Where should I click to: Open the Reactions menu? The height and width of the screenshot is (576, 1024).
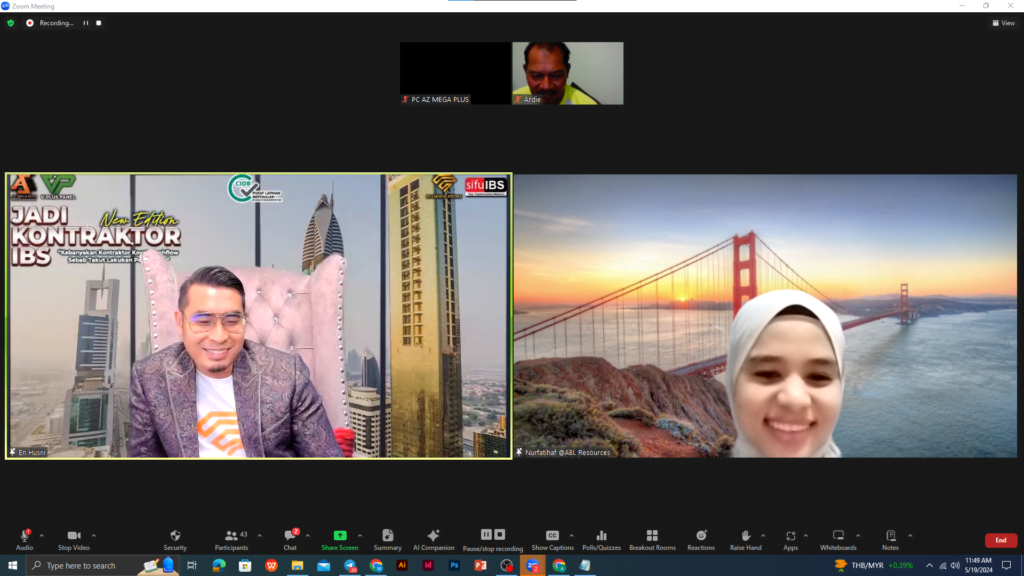(x=701, y=539)
